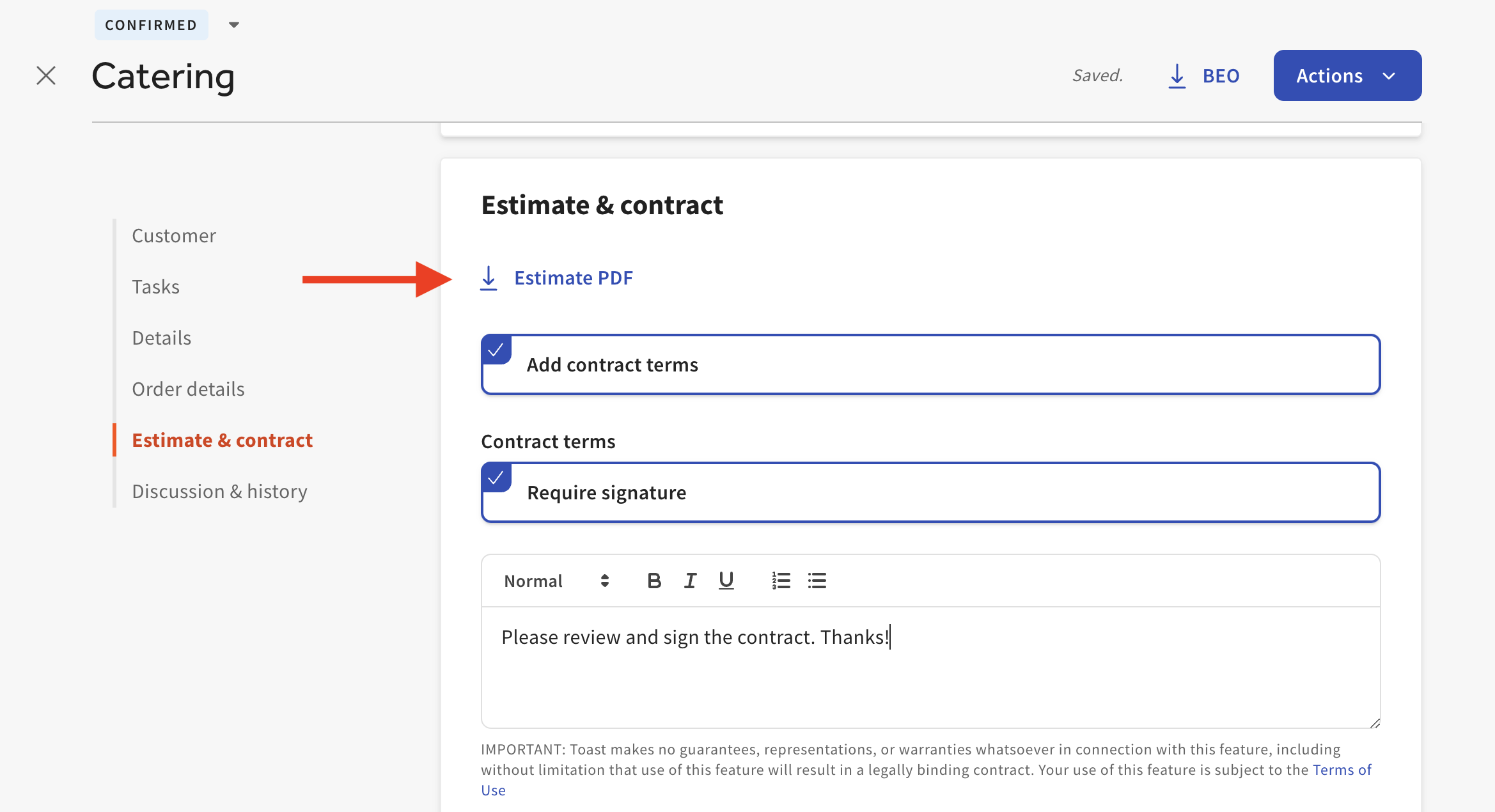
Task: Download the Estimate PDF link
Action: (573, 278)
